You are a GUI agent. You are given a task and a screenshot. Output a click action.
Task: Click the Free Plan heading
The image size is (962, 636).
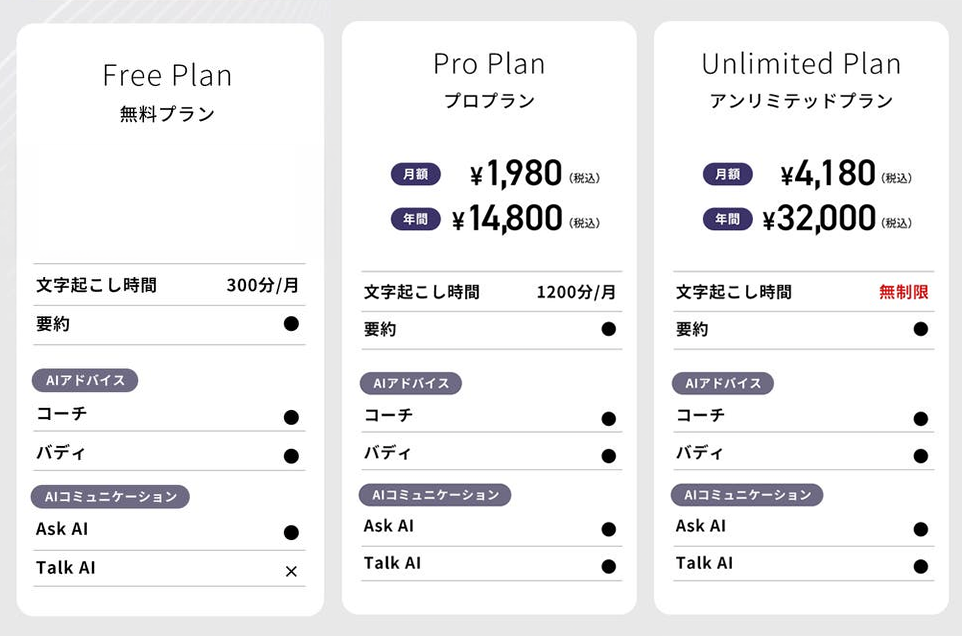pos(167,76)
